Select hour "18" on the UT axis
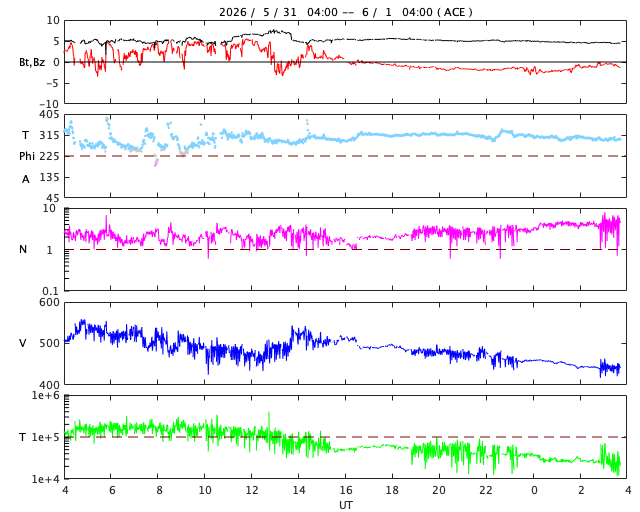This screenshot has height=512, width=640. (392, 490)
